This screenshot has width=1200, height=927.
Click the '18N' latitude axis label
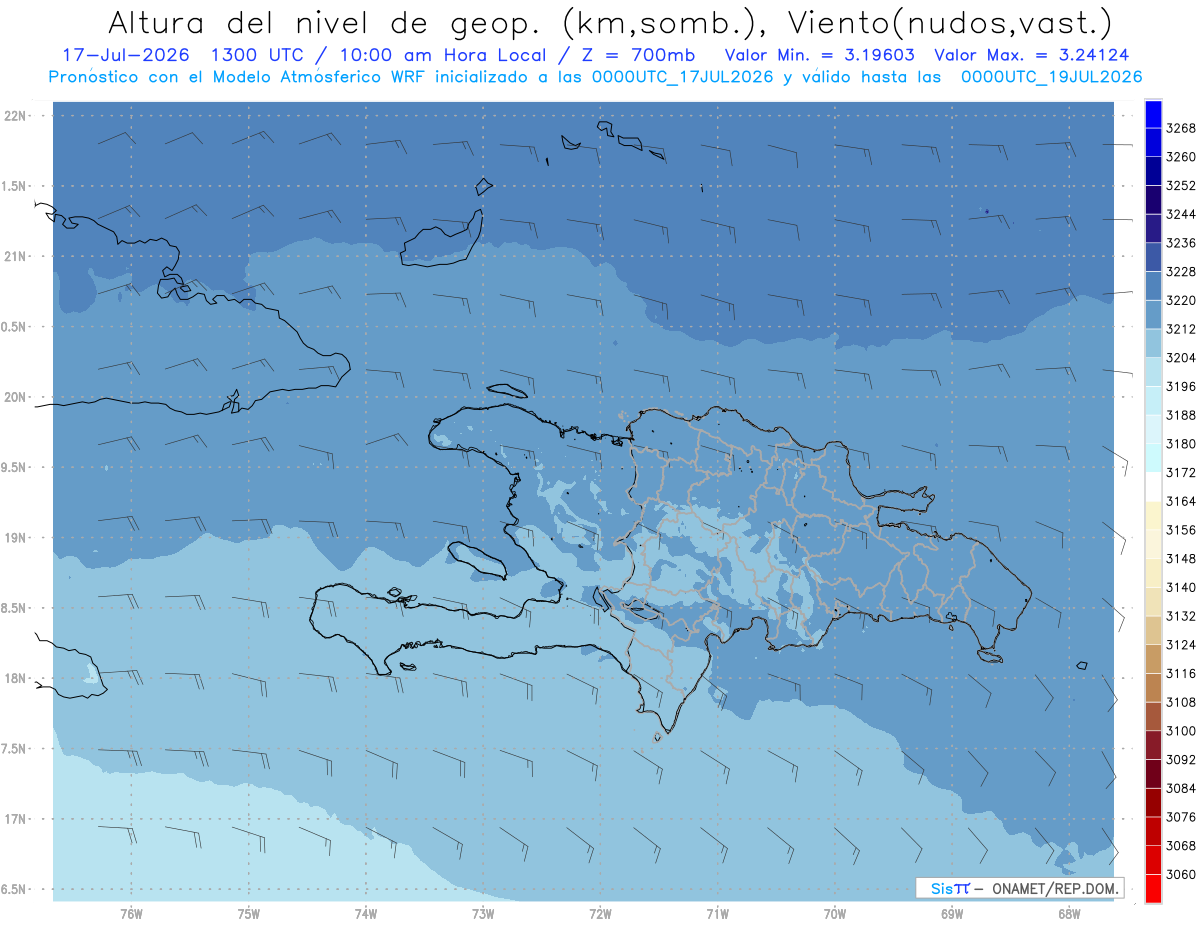pos(16,678)
